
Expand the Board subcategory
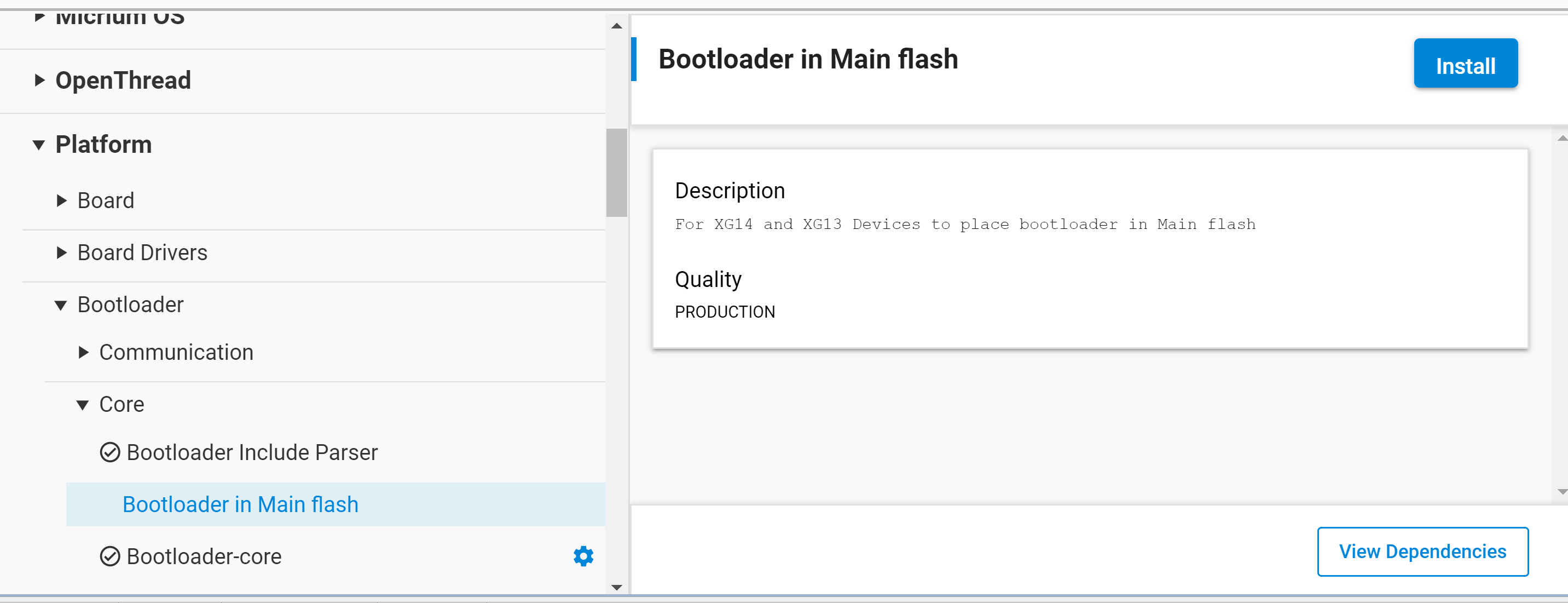pos(61,200)
